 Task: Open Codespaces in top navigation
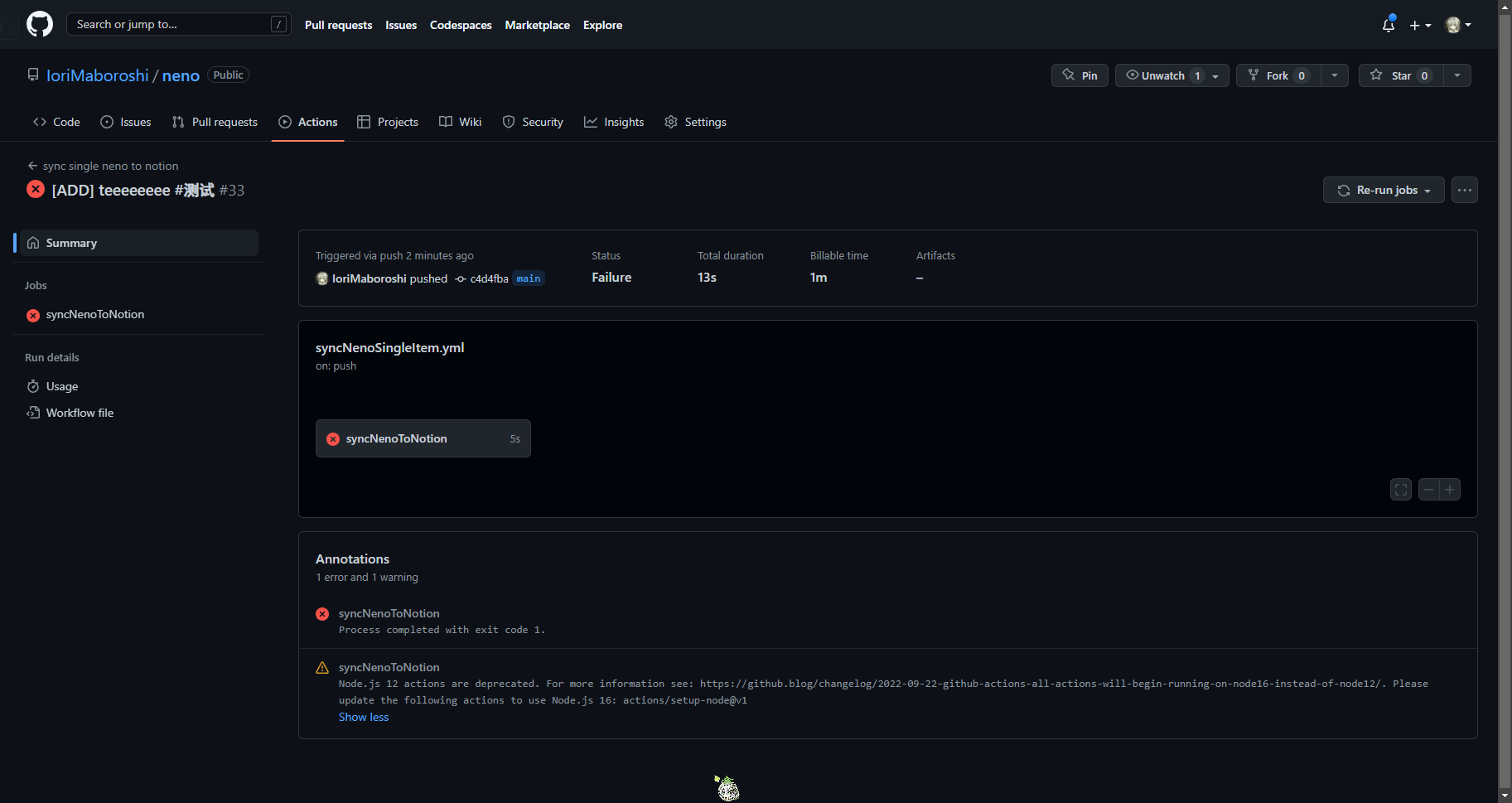point(461,25)
